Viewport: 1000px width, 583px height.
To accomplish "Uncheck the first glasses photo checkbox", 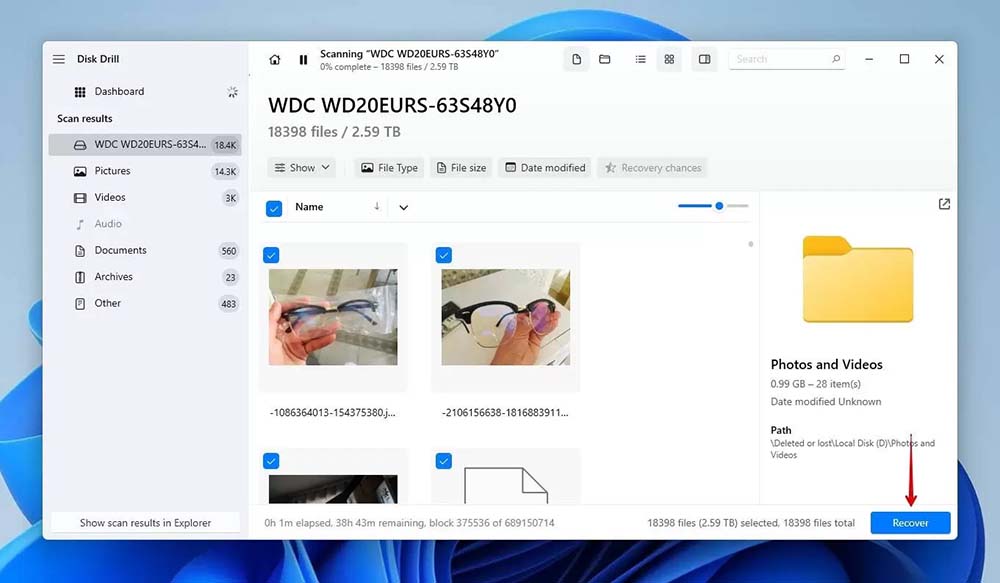I will point(271,256).
